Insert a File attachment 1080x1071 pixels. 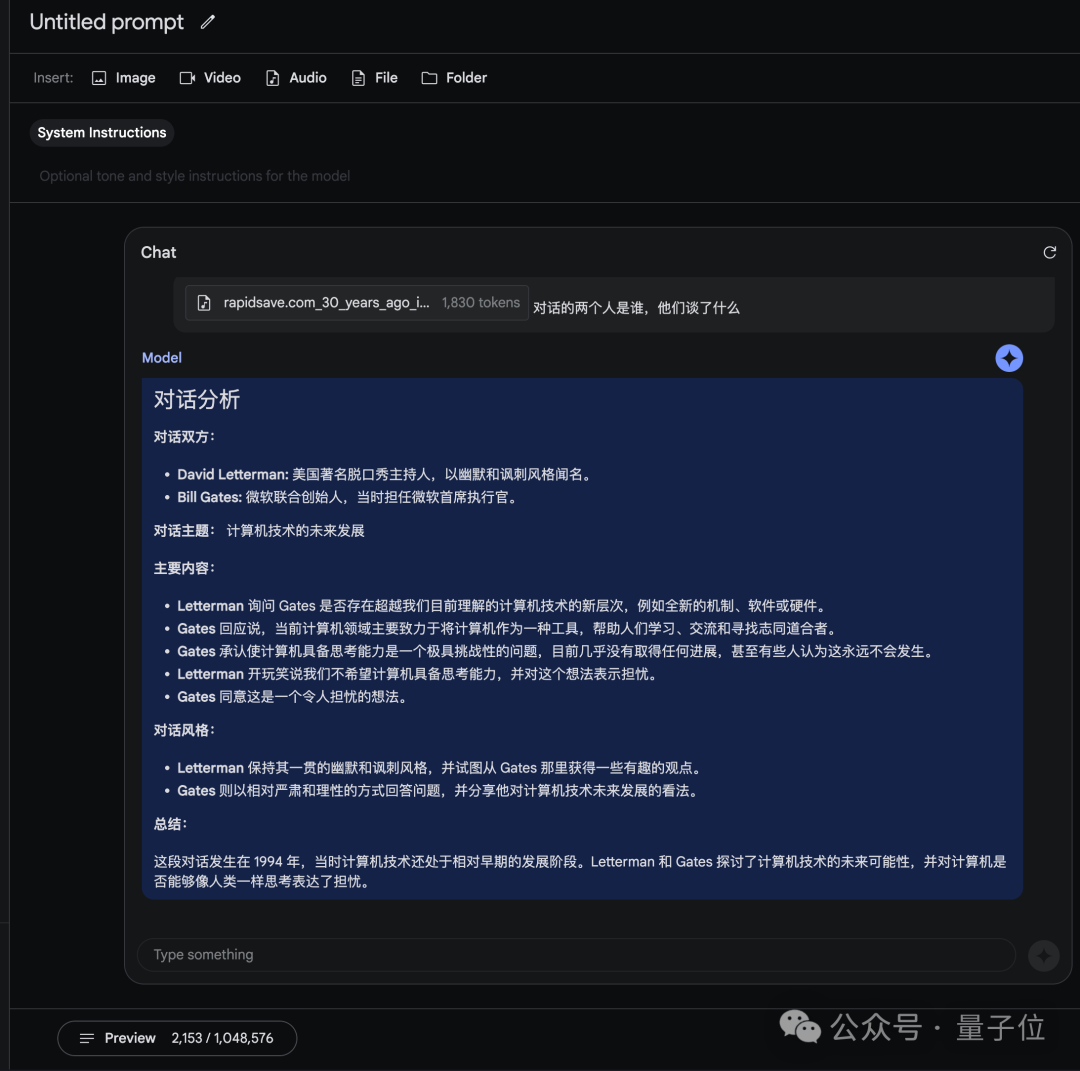point(373,77)
